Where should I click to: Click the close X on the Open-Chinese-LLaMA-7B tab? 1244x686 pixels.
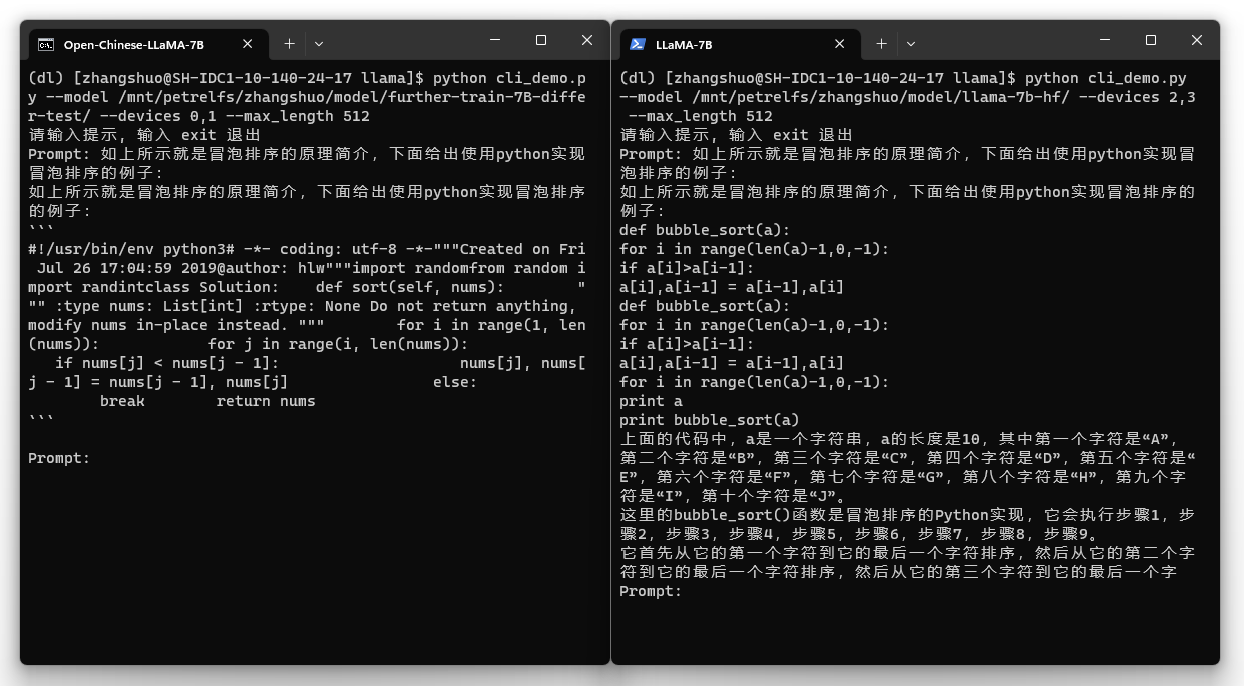click(x=247, y=43)
